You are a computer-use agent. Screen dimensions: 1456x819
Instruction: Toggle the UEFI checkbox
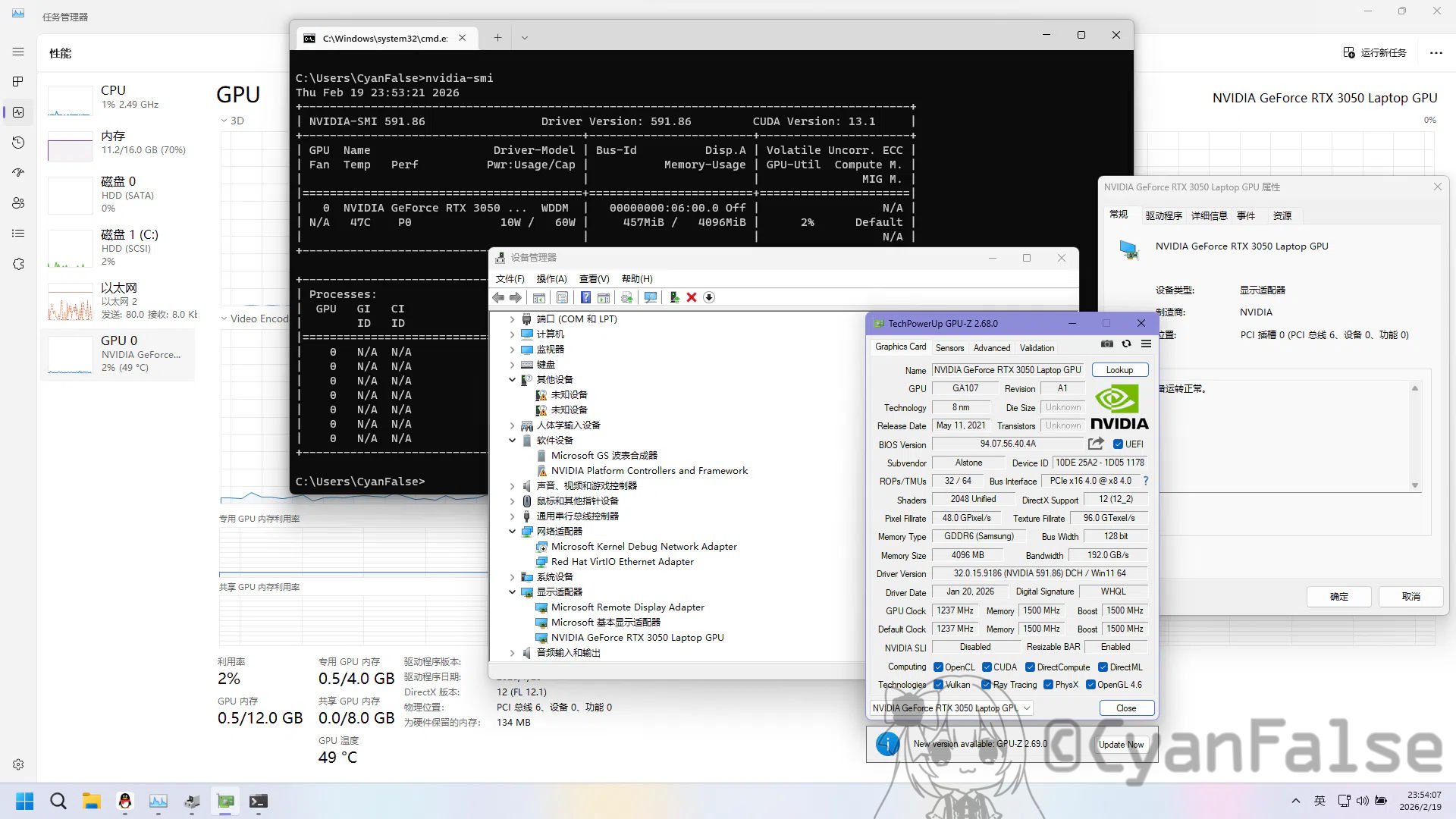click(1118, 444)
